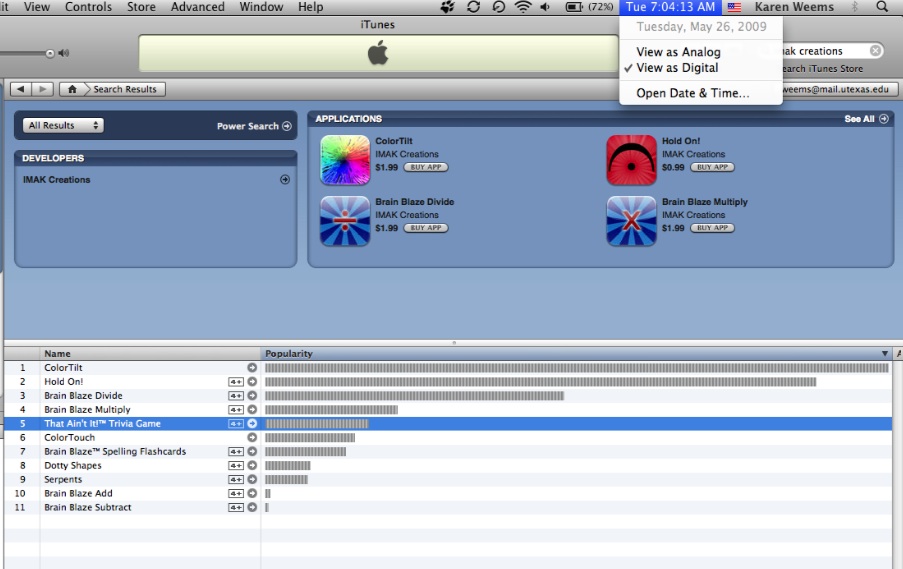Click the arrow icon in Dotty Shapes row

point(252,465)
